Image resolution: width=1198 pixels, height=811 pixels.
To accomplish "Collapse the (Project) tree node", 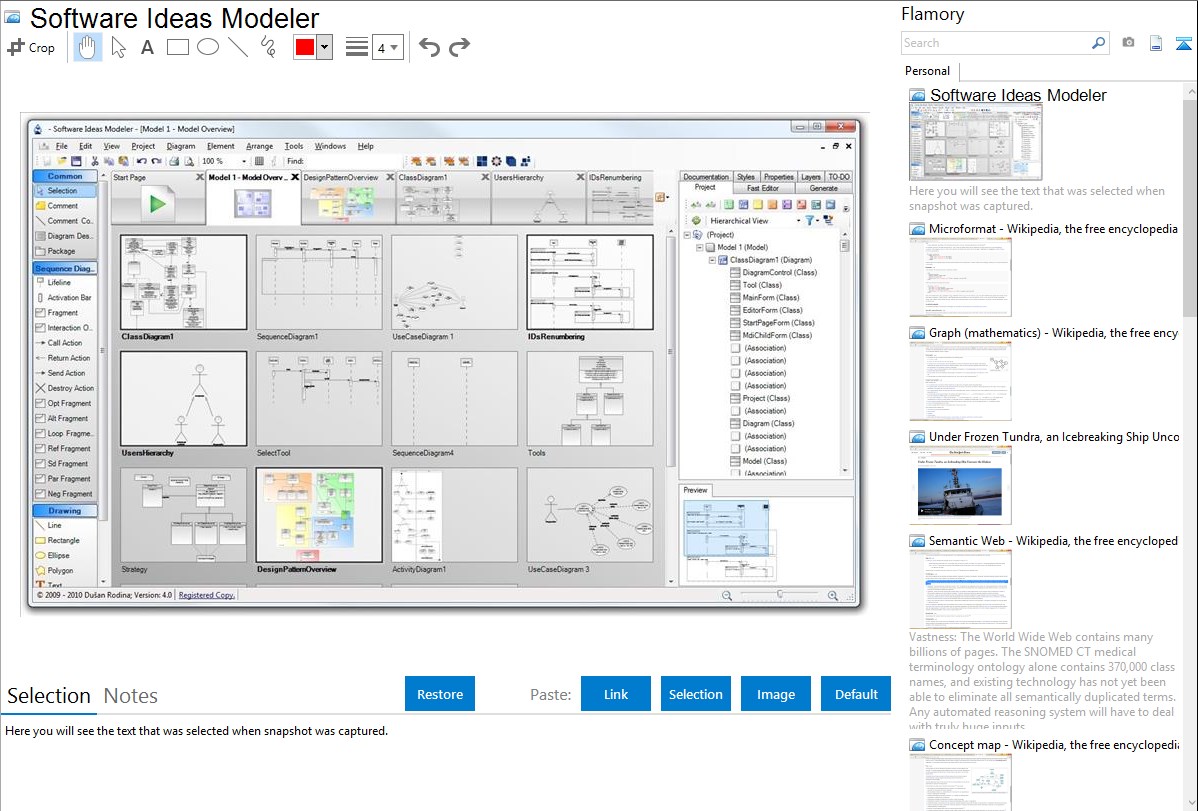I will pyautogui.click(x=687, y=235).
